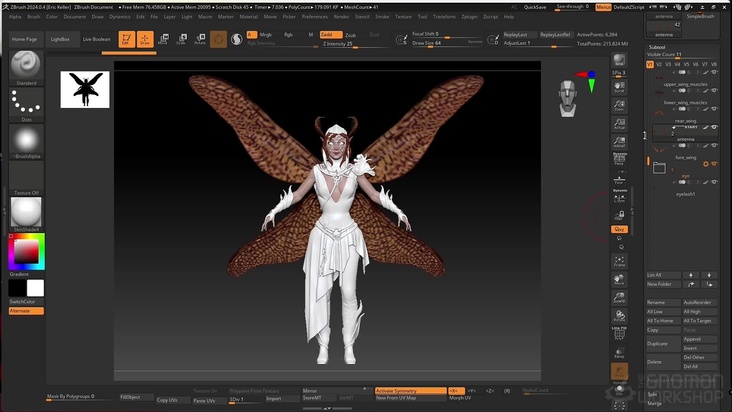Click the Gizmo 3D sphere icon
732x412 pixels.
point(218,39)
